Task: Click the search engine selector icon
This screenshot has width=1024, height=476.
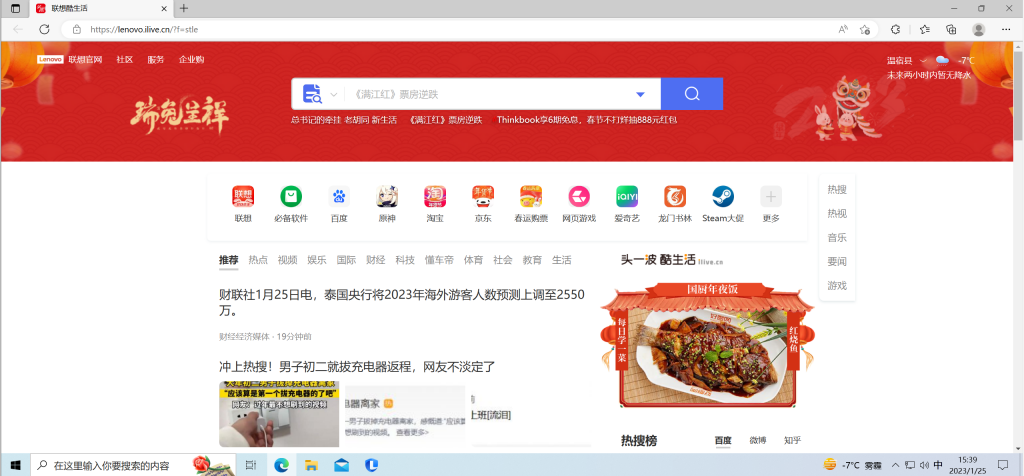Action: tap(312, 94)
